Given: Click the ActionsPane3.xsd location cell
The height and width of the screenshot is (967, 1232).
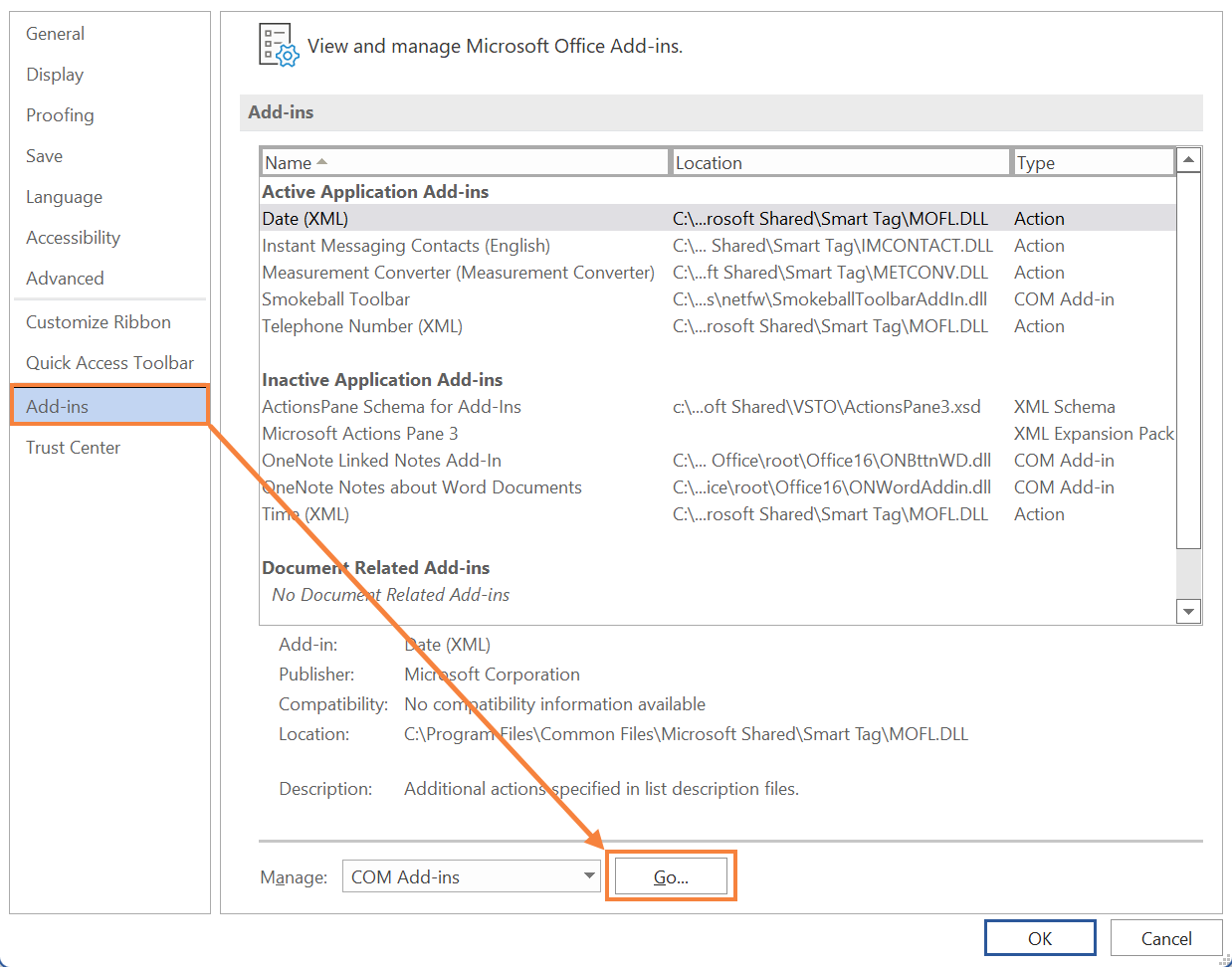Looking at the screenshot, I should pyautogui.click(x=827, y=407).
